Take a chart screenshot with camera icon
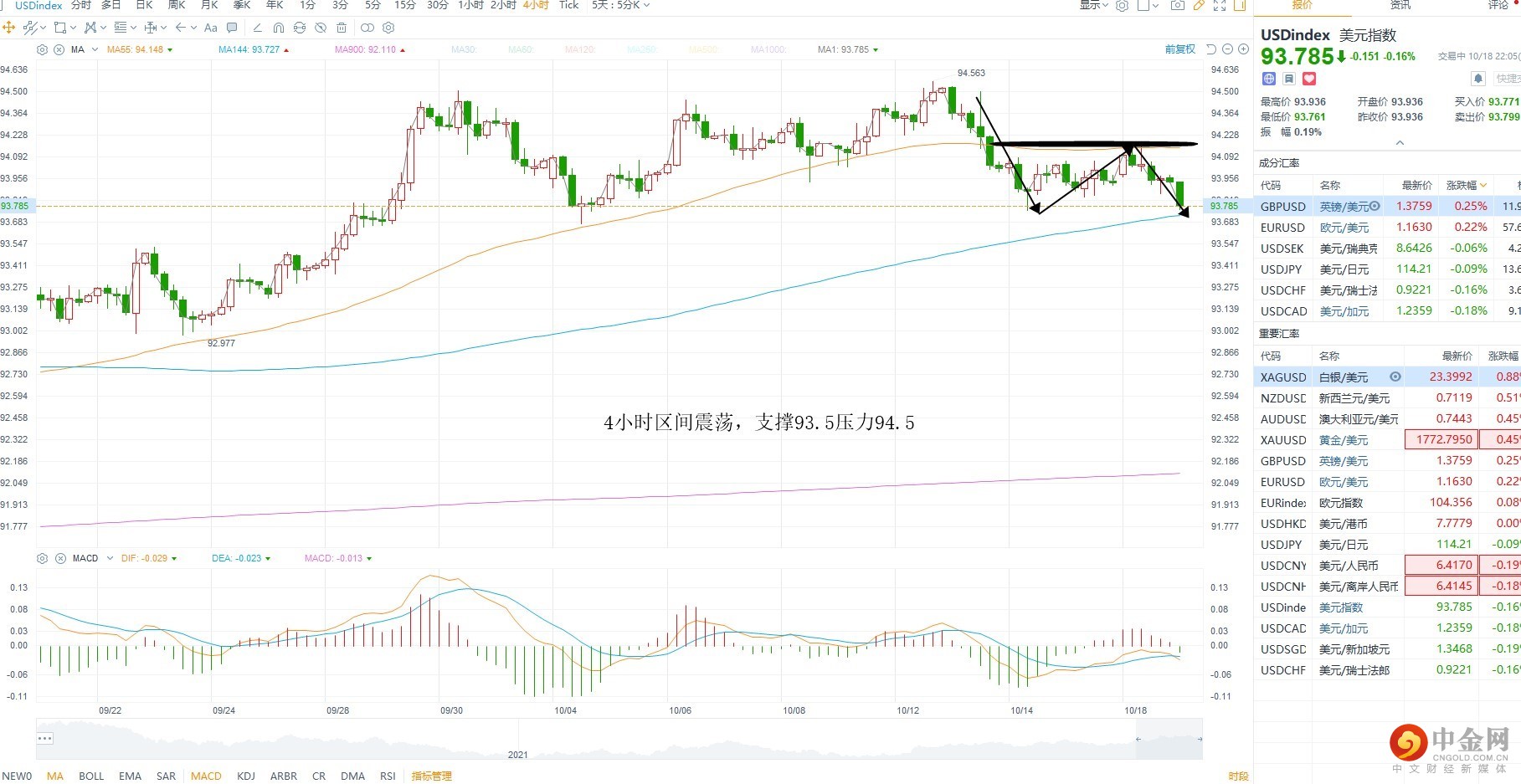Image resolution: width=1521 pixels, height=784 pixels. pos(1177,5)
